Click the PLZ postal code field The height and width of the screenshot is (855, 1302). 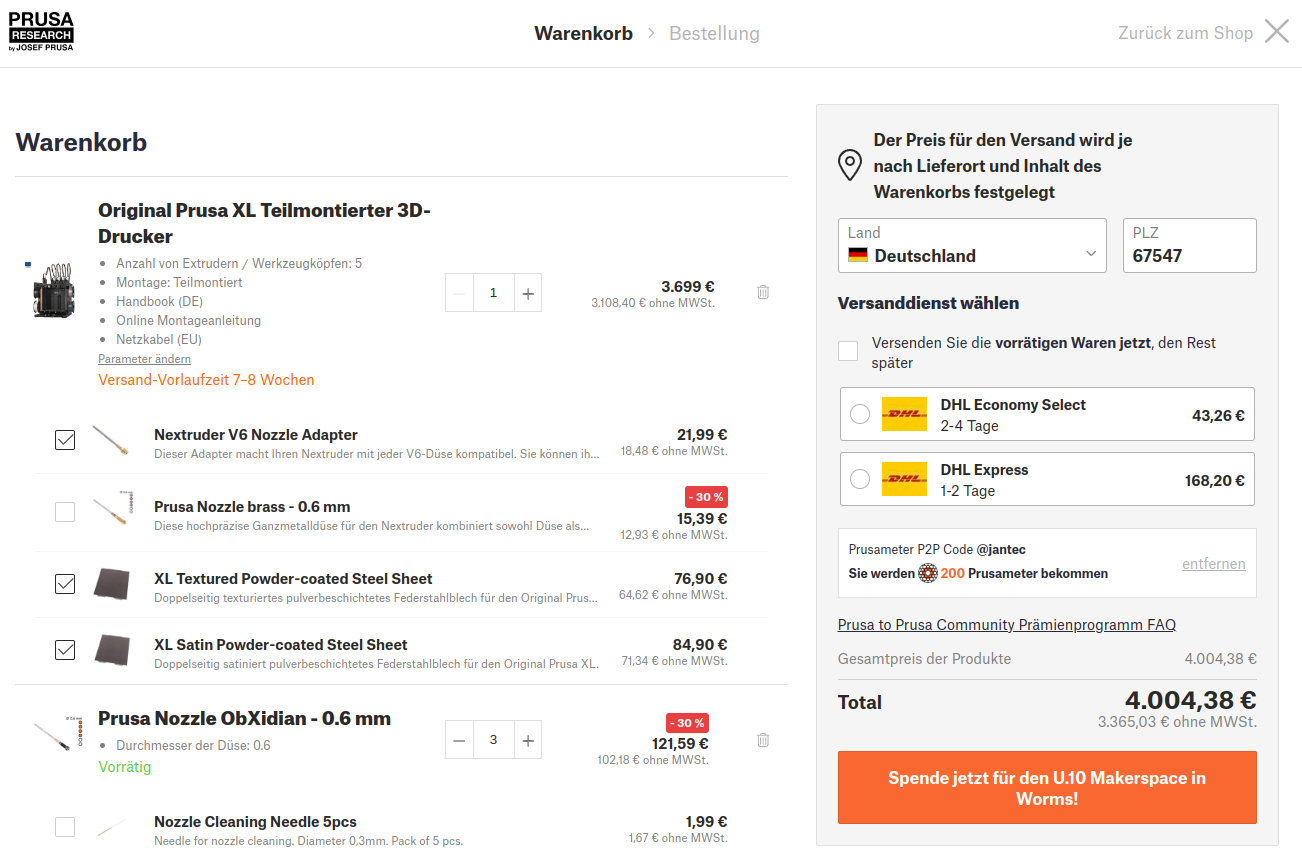[1189, 245]
